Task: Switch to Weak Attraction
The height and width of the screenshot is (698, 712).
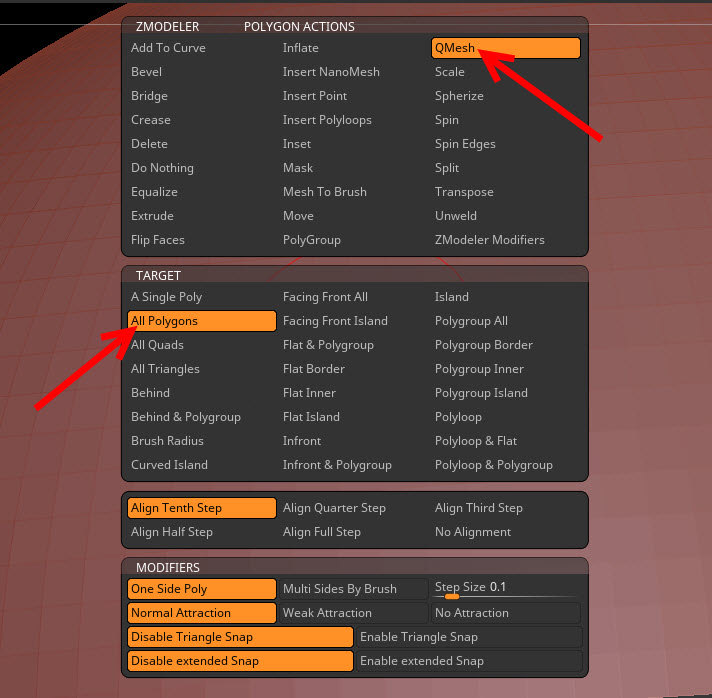Action: pos(353,613)
